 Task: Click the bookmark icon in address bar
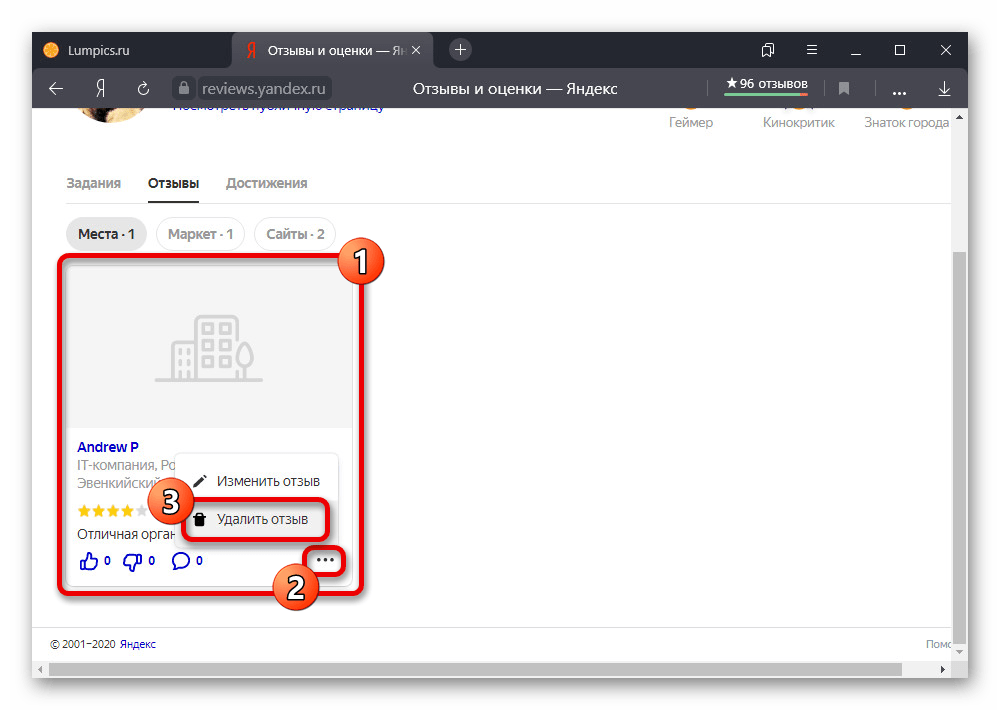[844, 89]
